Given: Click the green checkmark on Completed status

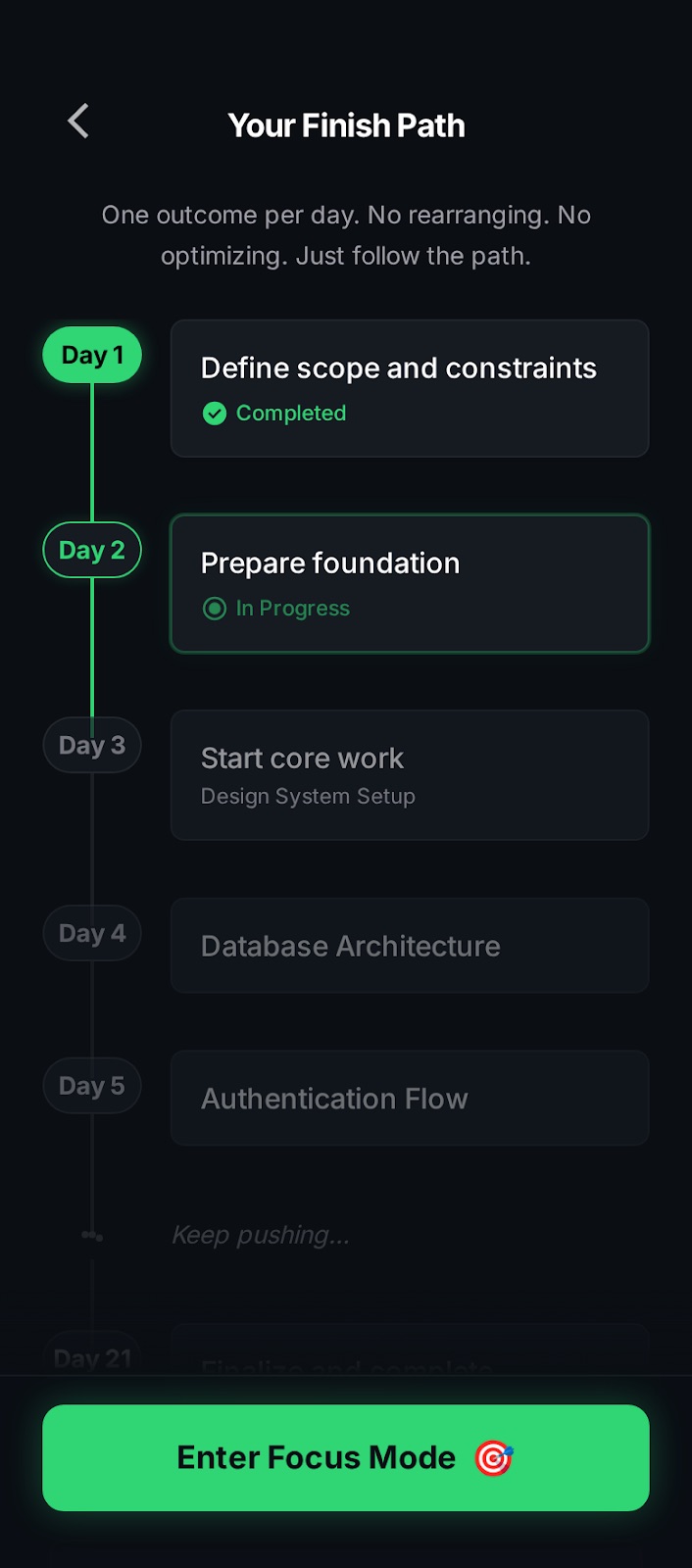Looking at the screenshot, I should tap(214, 413).
